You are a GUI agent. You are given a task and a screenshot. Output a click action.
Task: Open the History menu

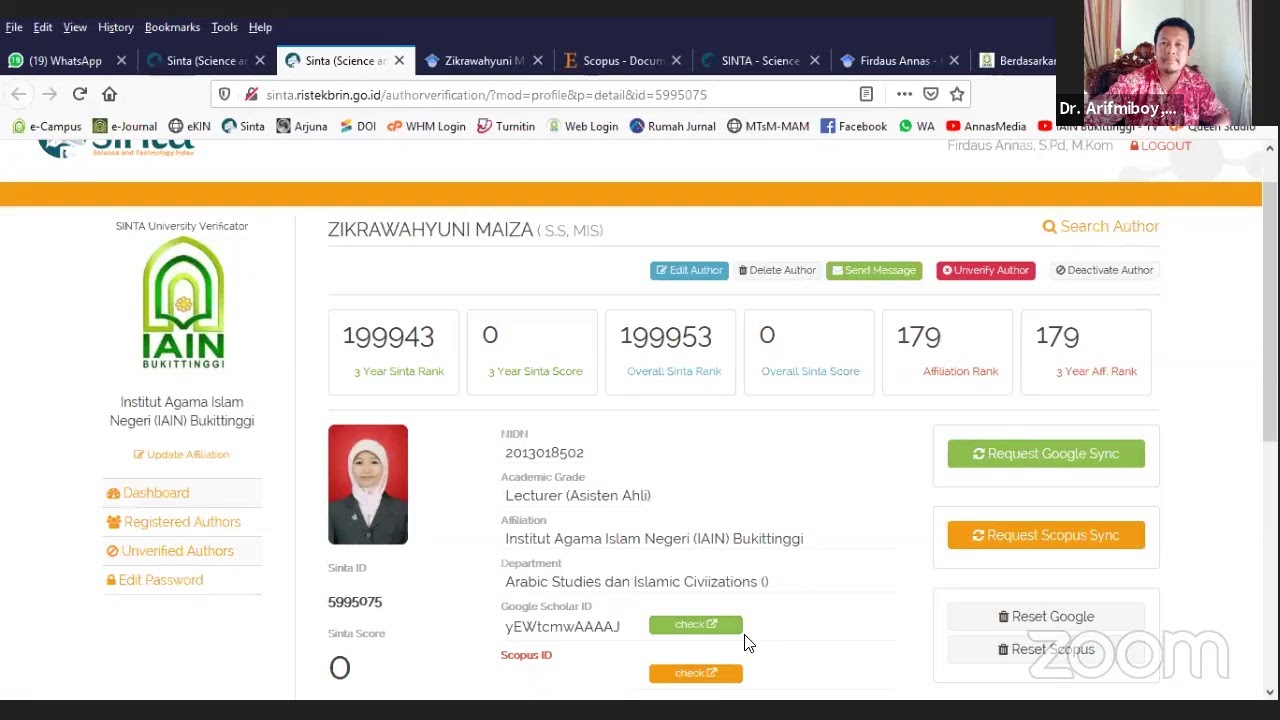click(116, 27)
